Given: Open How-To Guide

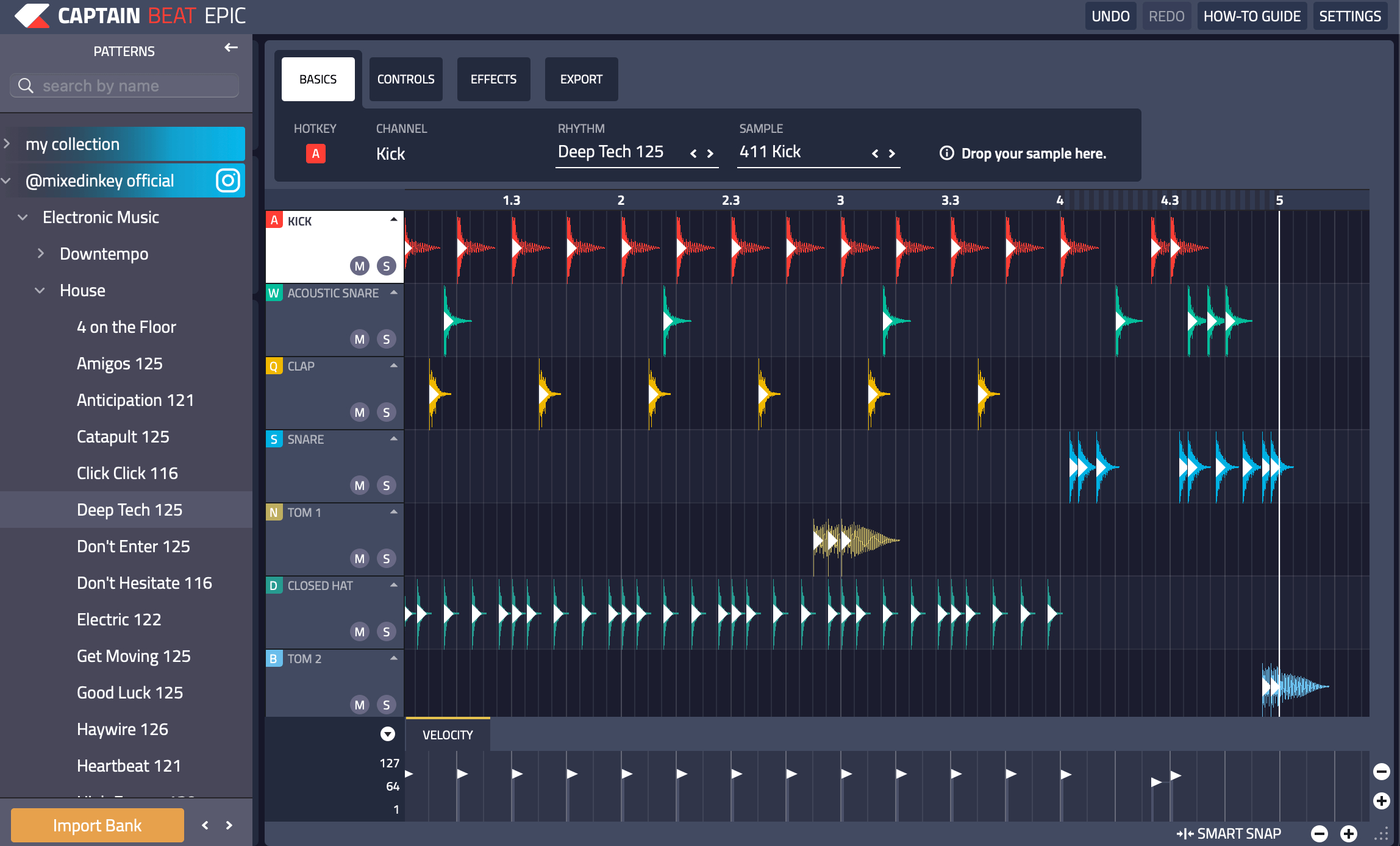Looking at the screenshot, I should pos(1252,16).
